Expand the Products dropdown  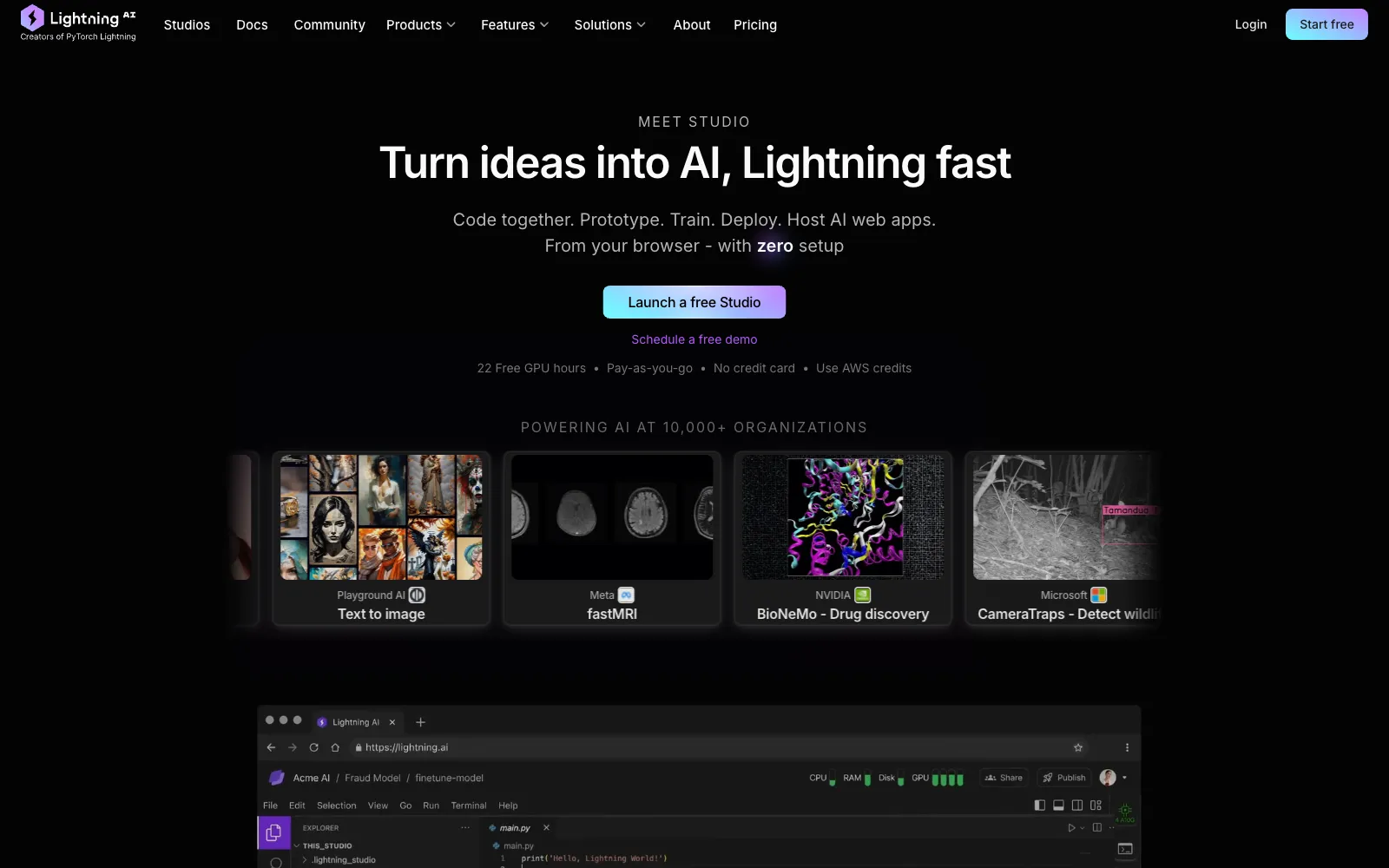pos(421,25)
